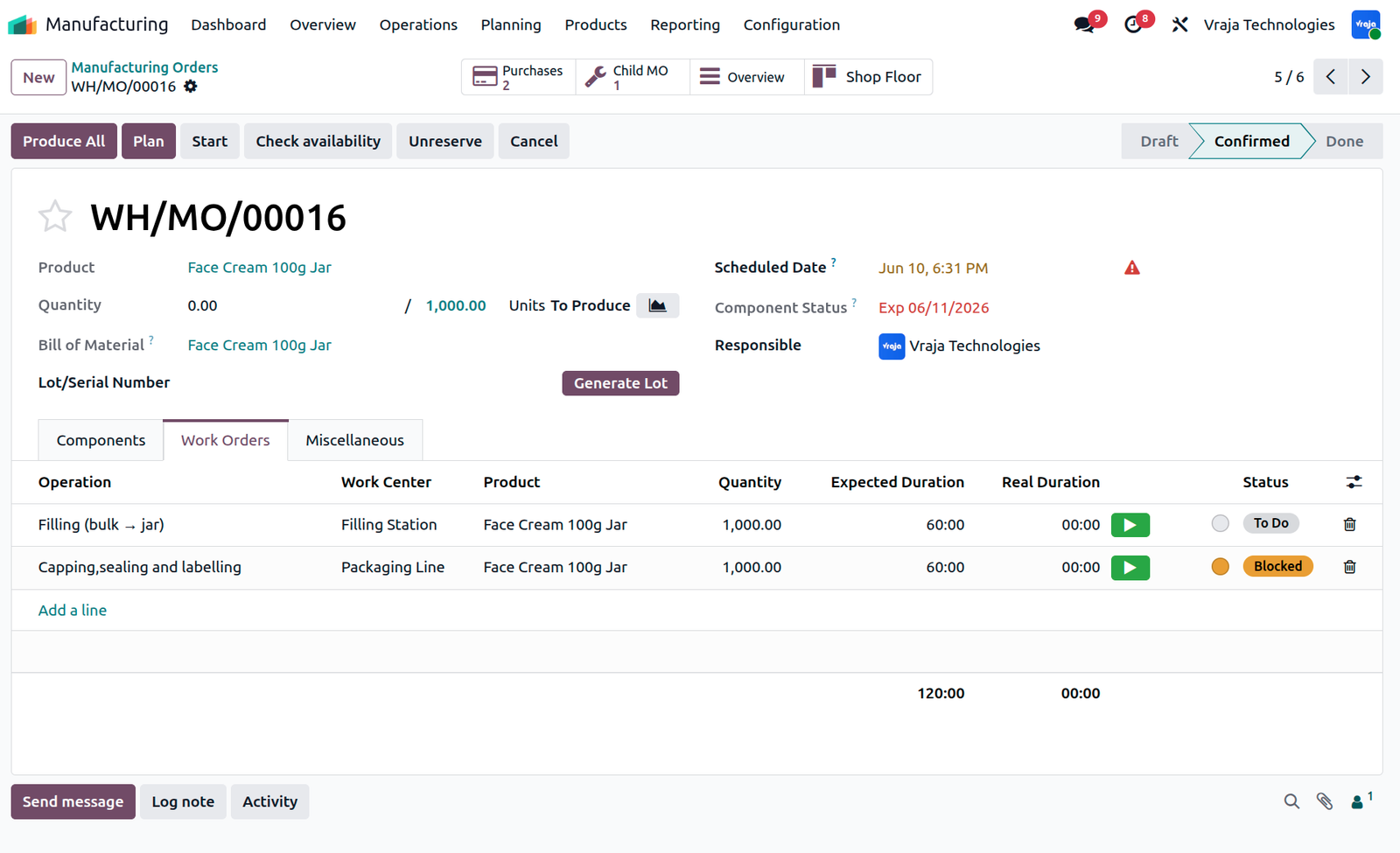Toggle the Capping row orange status circle
Screen dimensions: 1400x853
[x=1221, y=566]
